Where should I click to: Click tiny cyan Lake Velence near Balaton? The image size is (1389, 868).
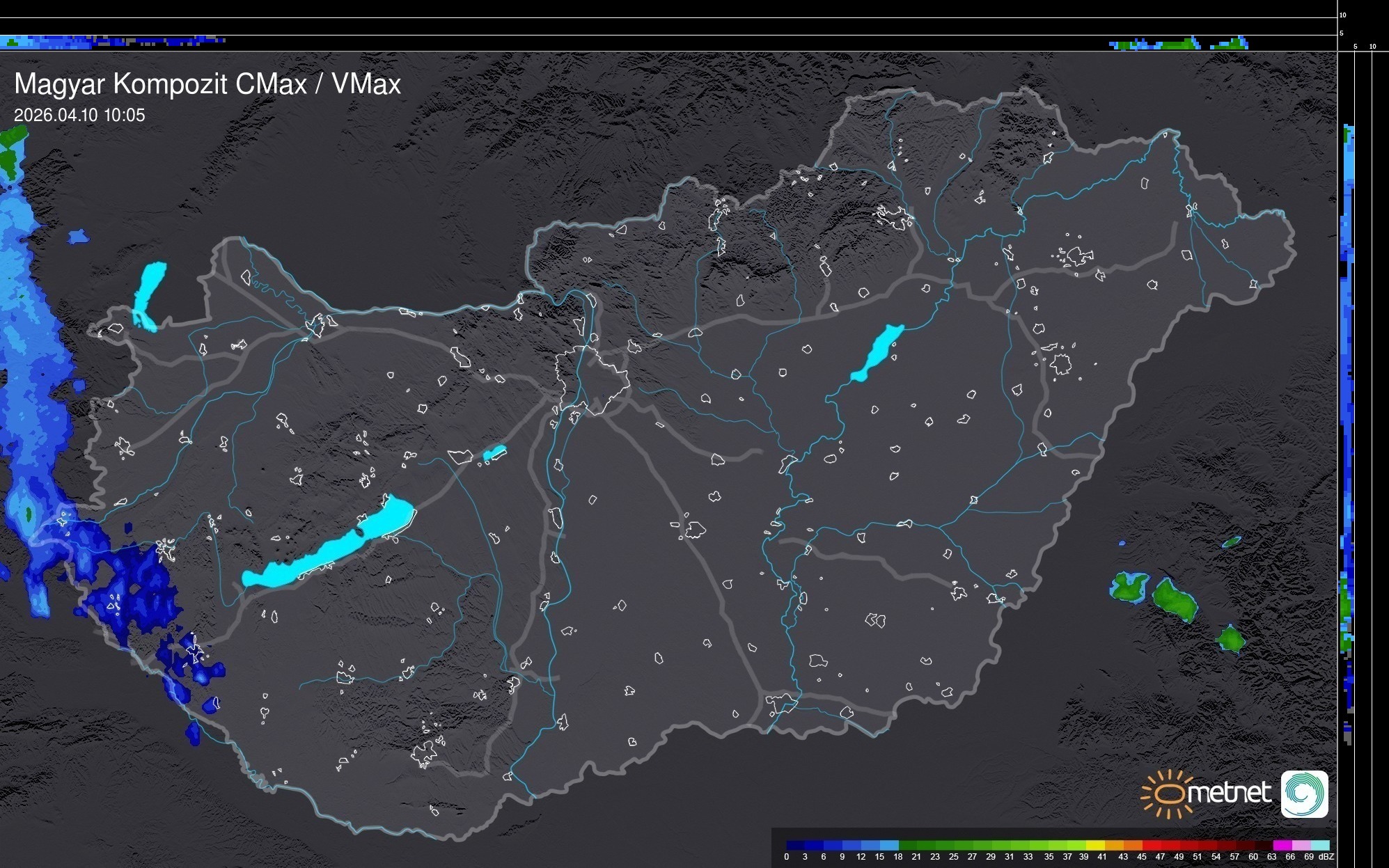coord(494,453)
